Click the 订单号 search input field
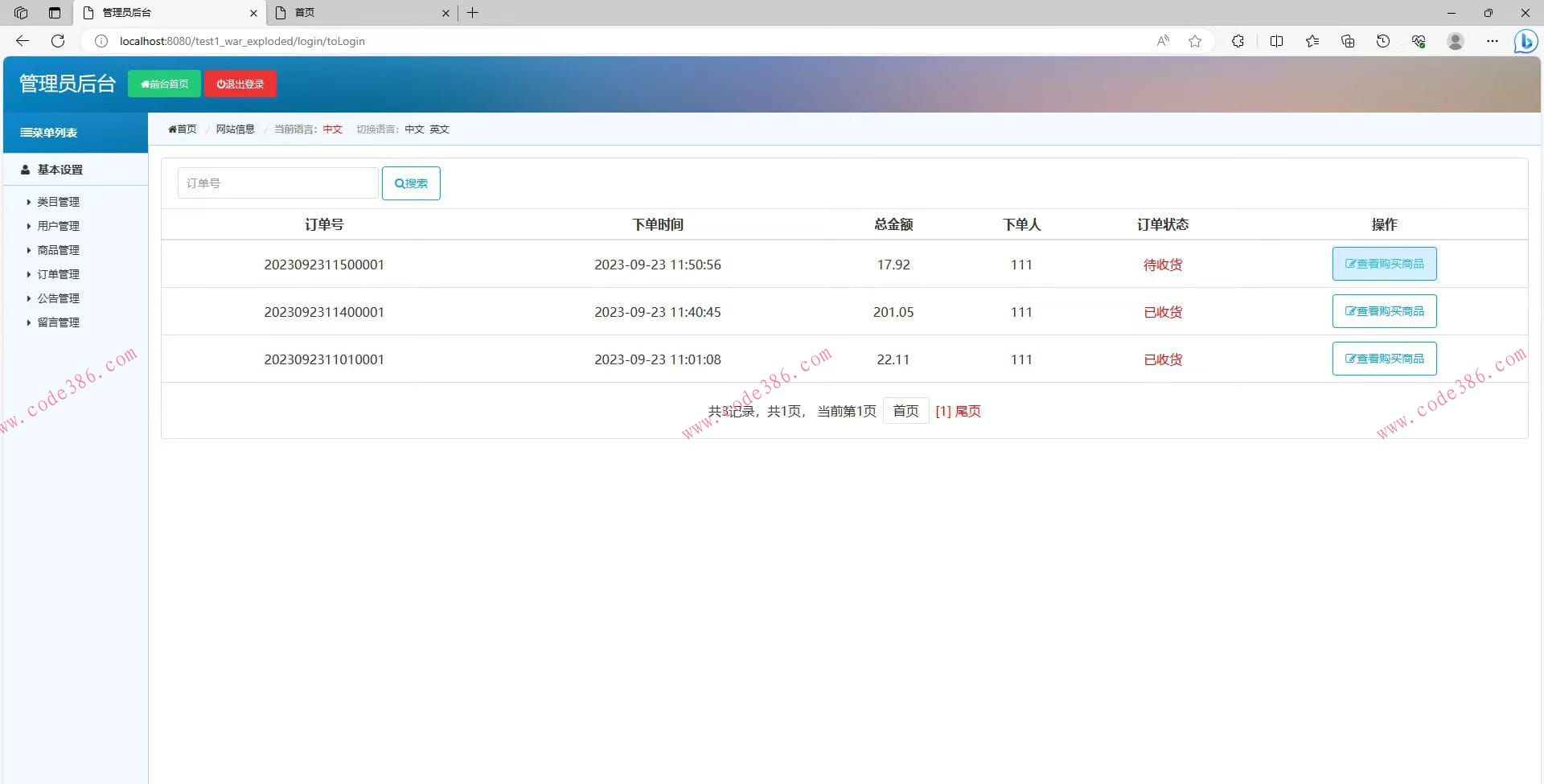The height and width of the screenshot is (784, 1544). [x=277, y=183]
